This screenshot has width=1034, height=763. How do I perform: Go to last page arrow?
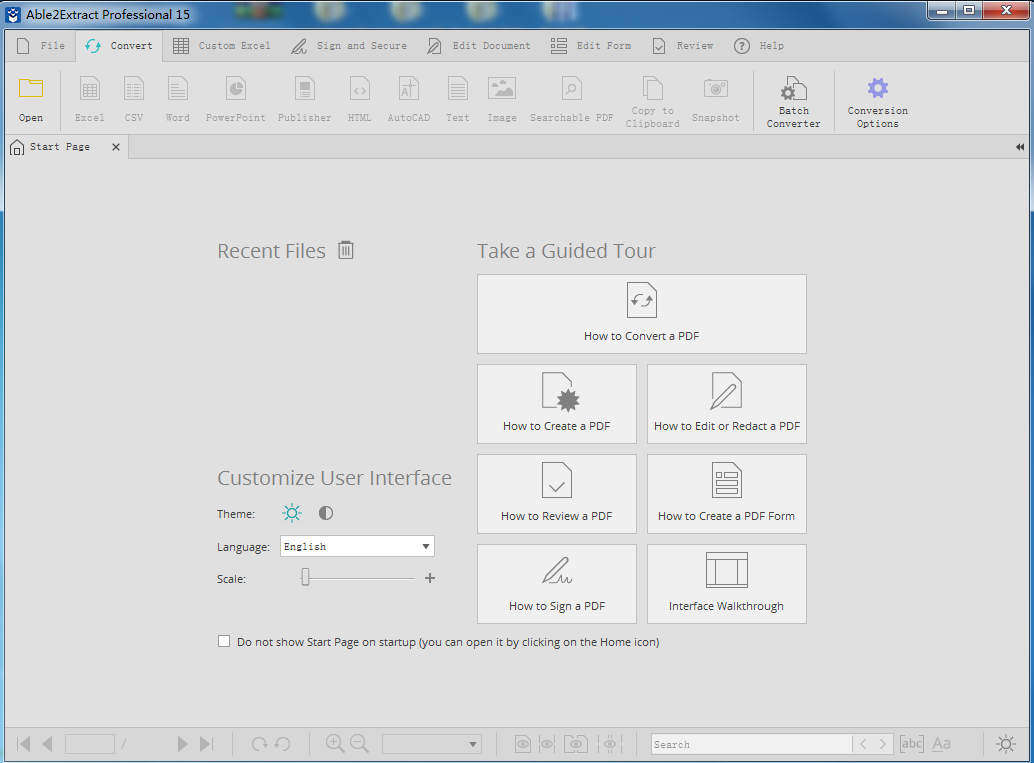(206, 744)
